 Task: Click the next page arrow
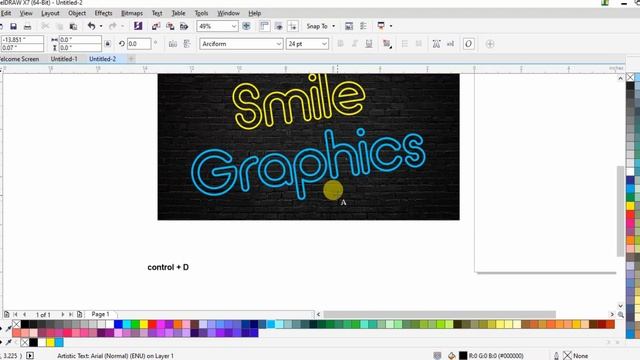point(62,314)
